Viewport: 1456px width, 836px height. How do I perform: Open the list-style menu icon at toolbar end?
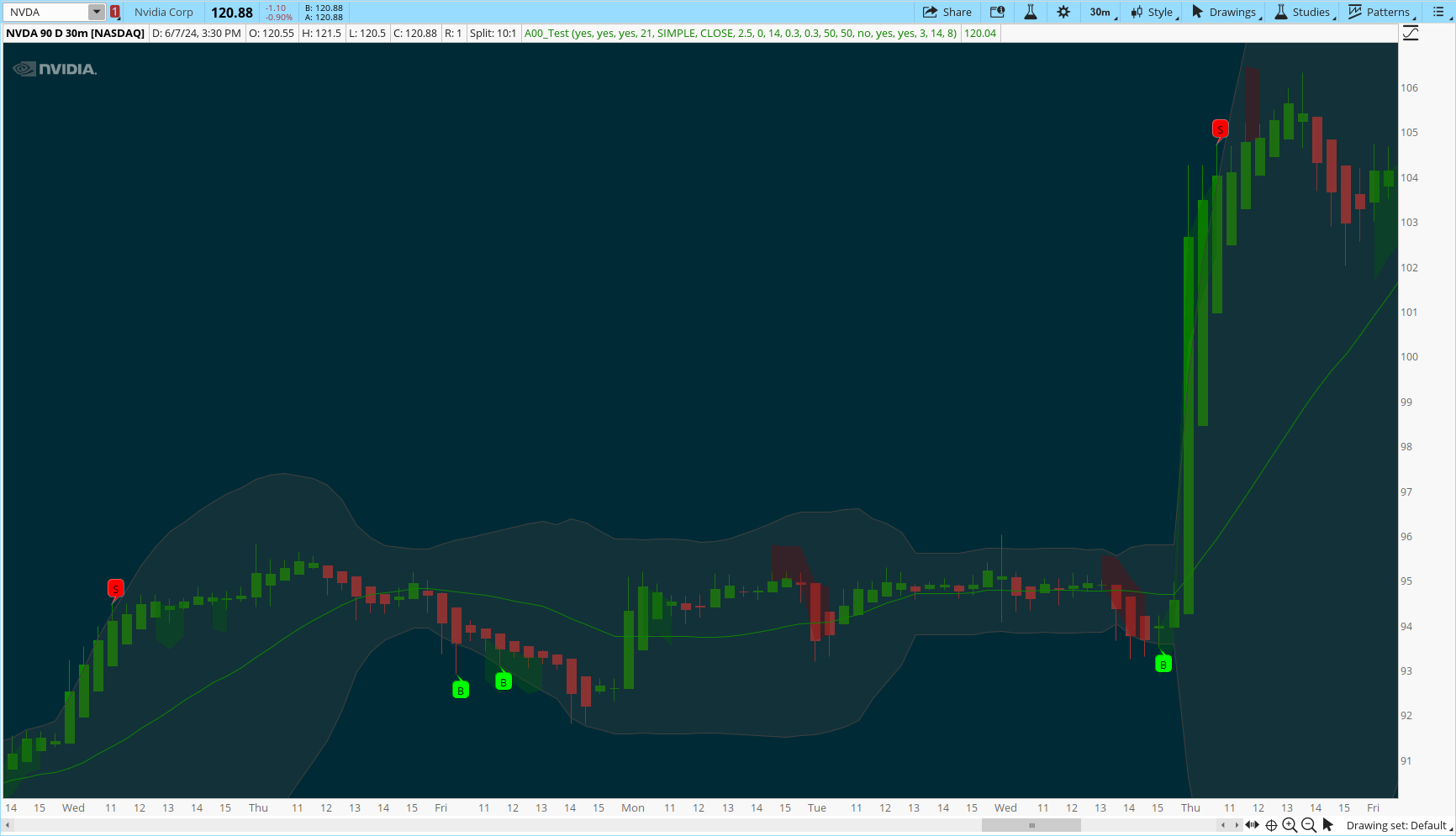1438,12
